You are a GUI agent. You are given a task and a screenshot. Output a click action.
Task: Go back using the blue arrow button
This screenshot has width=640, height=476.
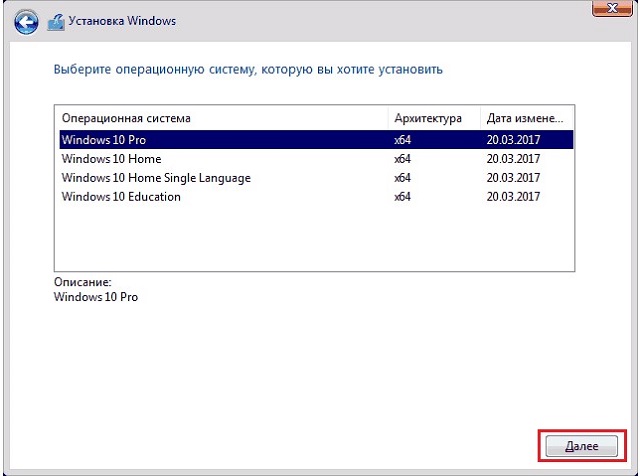(26, 22)
